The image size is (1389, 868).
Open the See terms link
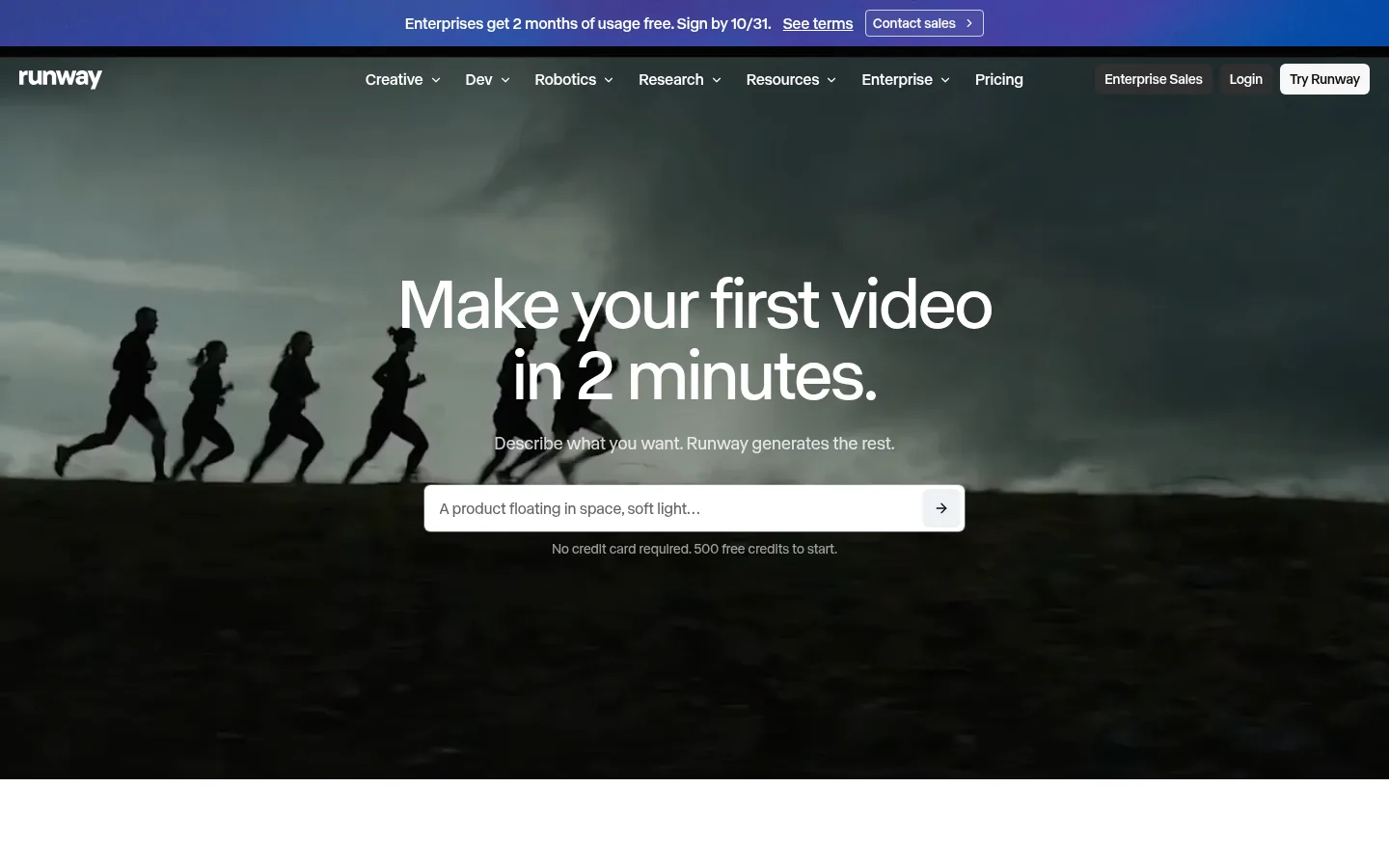pos(818,23)
